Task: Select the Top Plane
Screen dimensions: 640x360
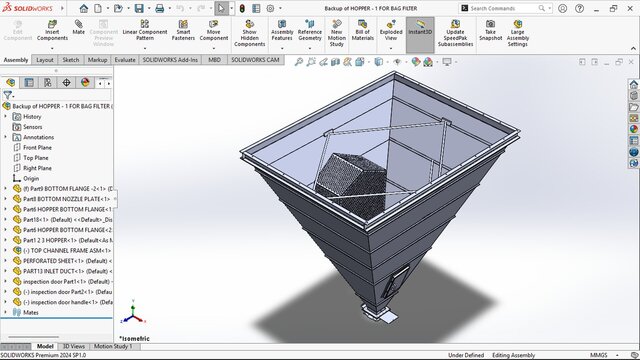Action: (36, 158)
